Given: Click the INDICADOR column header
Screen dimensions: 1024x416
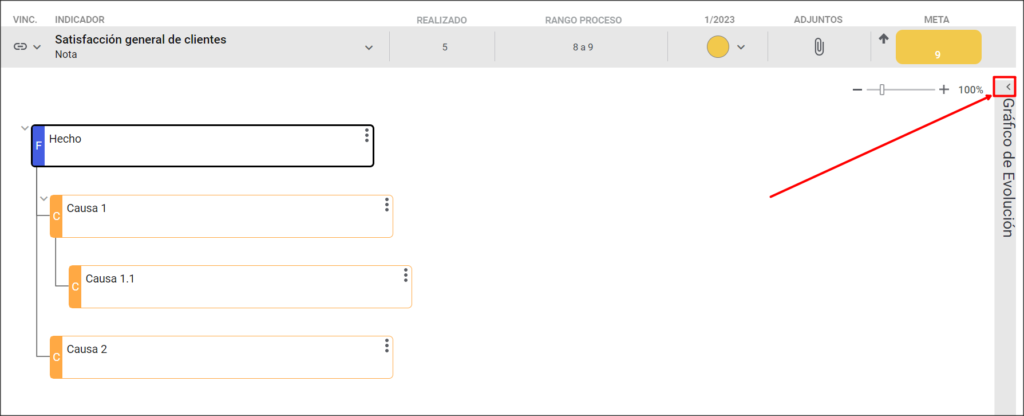Looking at the screenshot, I should (x=80, y=20).
